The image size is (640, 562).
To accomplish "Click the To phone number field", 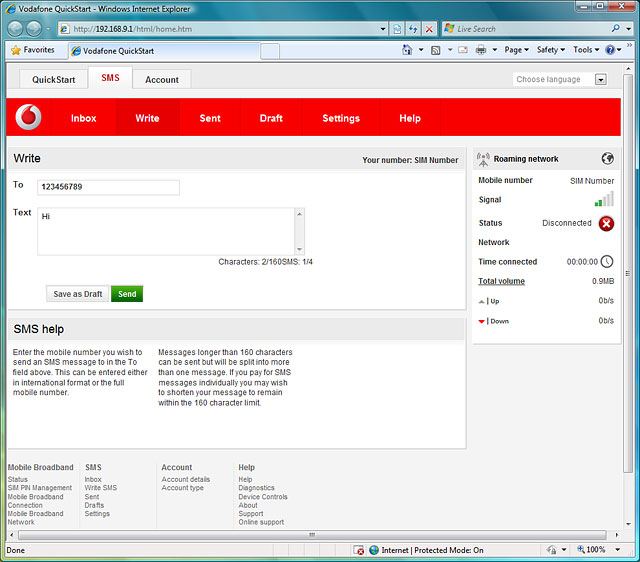I will tap(108, 187).
